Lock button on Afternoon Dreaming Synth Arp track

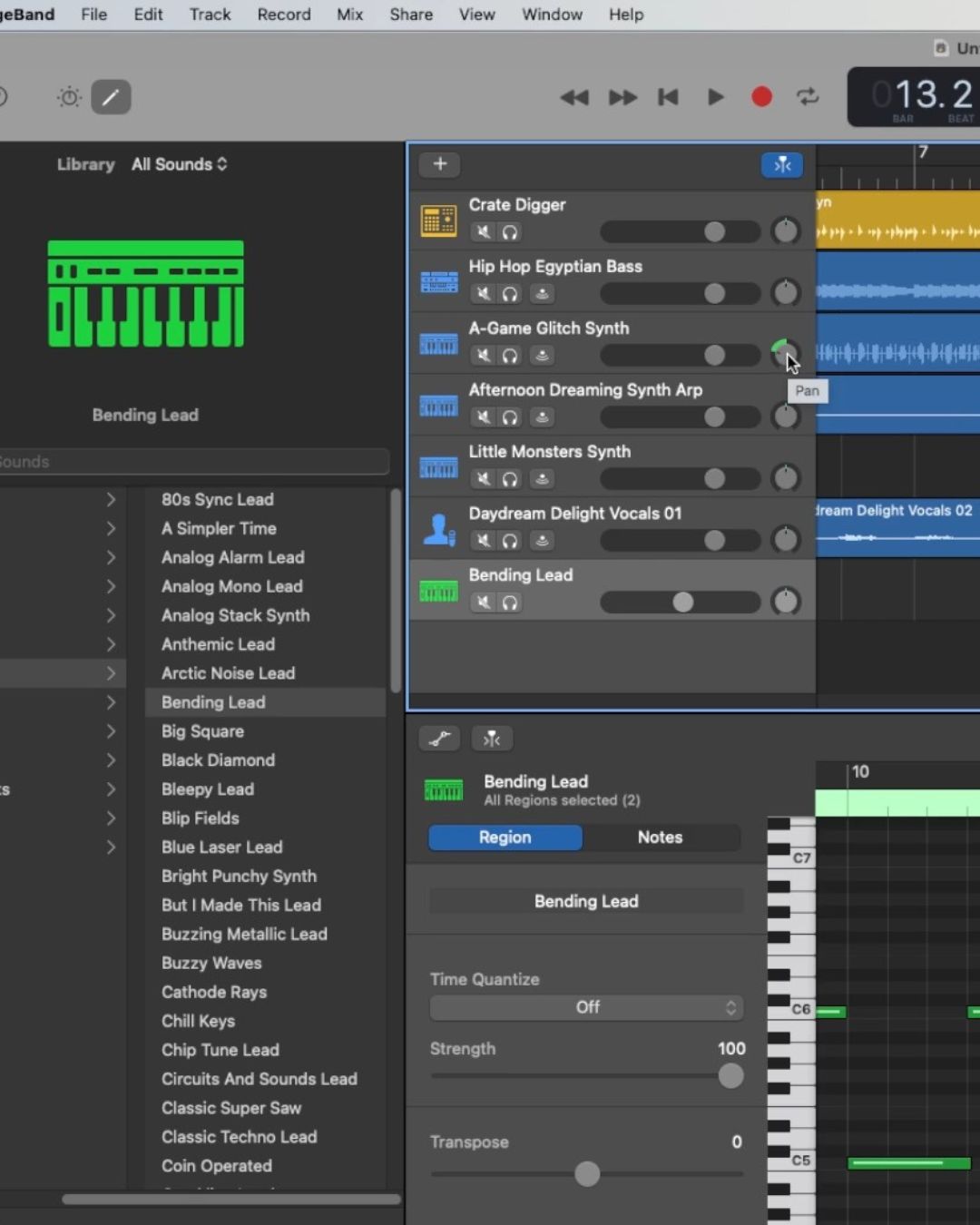(x=542, y=417)
